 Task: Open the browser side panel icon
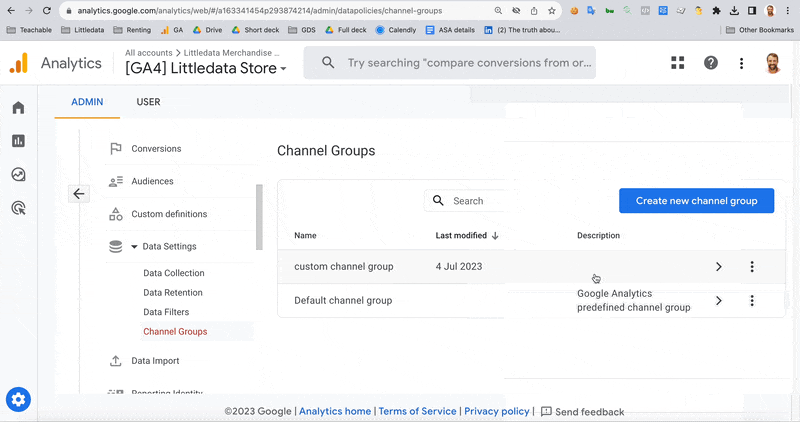point(752,11)
